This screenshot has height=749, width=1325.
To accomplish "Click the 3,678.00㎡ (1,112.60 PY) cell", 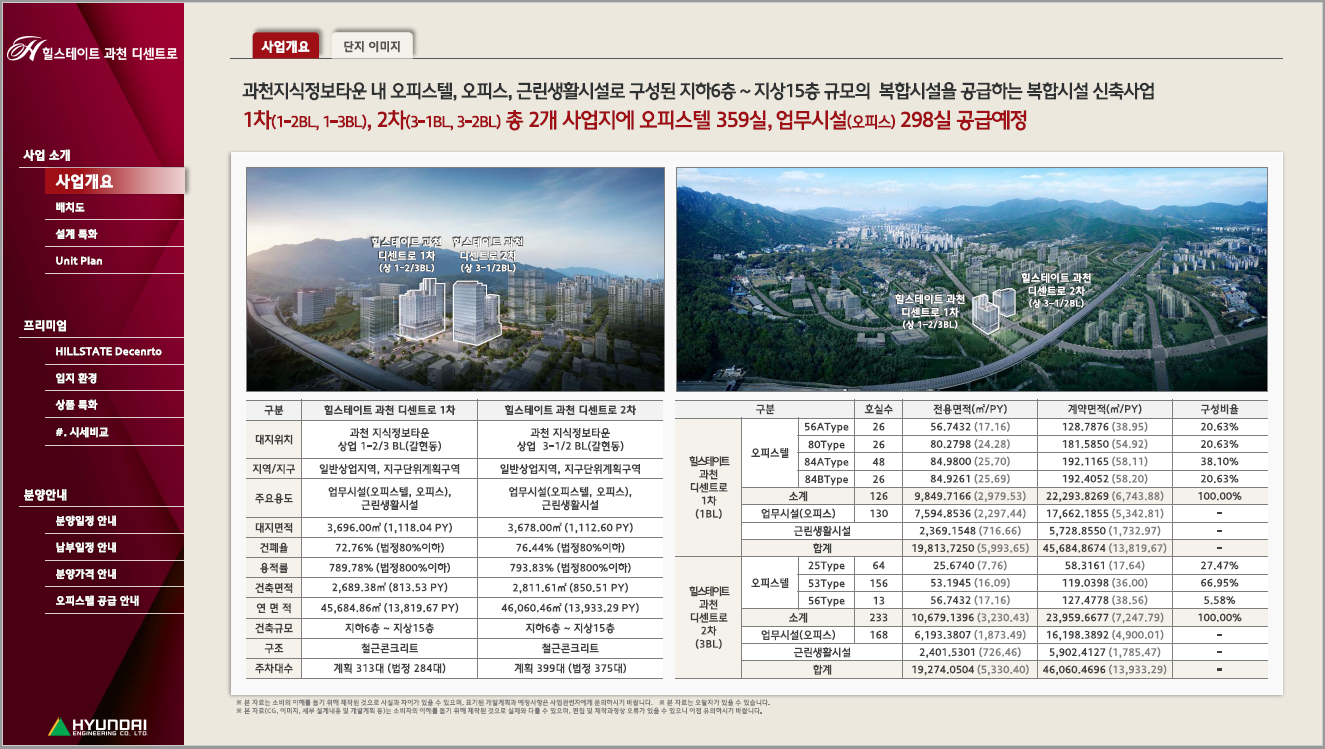I will (x=571, y=528).
